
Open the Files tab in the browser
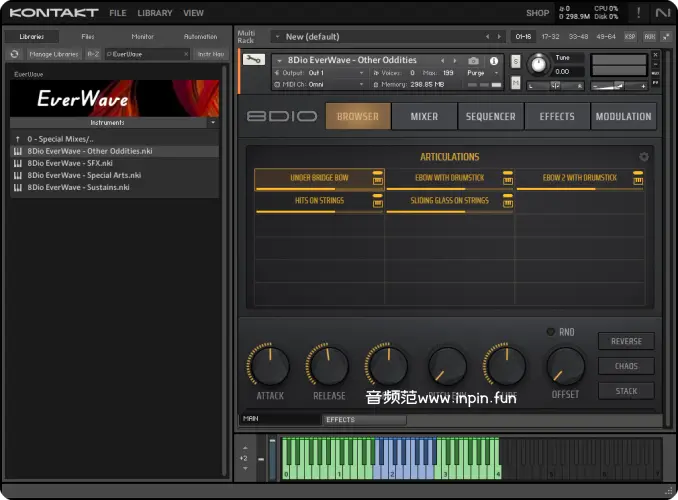pyautogui.click(x=88, y=36)
